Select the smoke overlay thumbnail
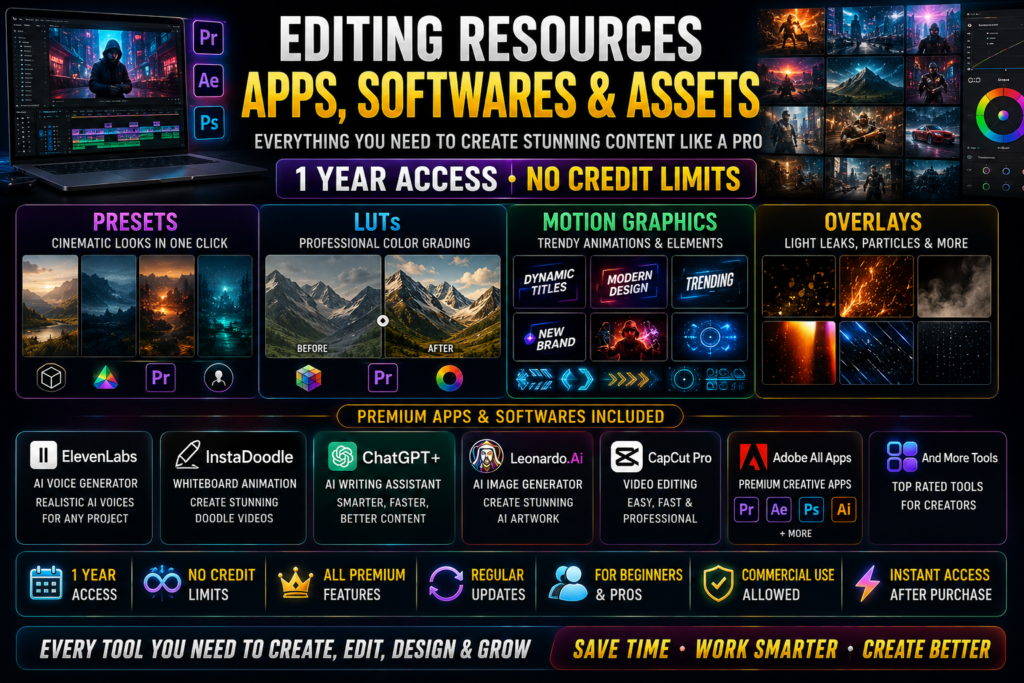This screenshot has height=683, width=1024. (x=954, y=287)
